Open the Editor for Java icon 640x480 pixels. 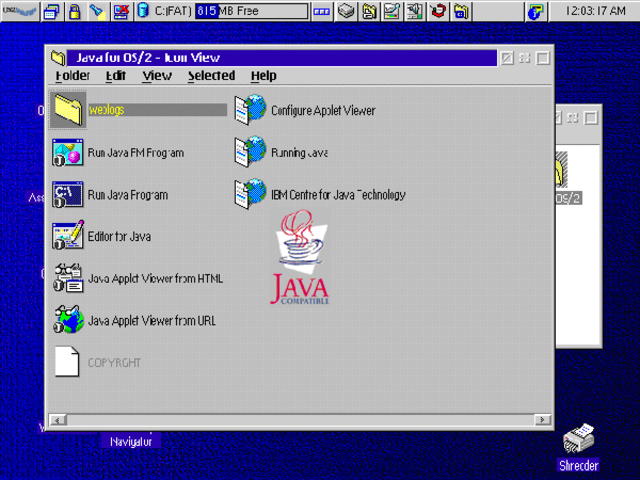coord(68,236)
